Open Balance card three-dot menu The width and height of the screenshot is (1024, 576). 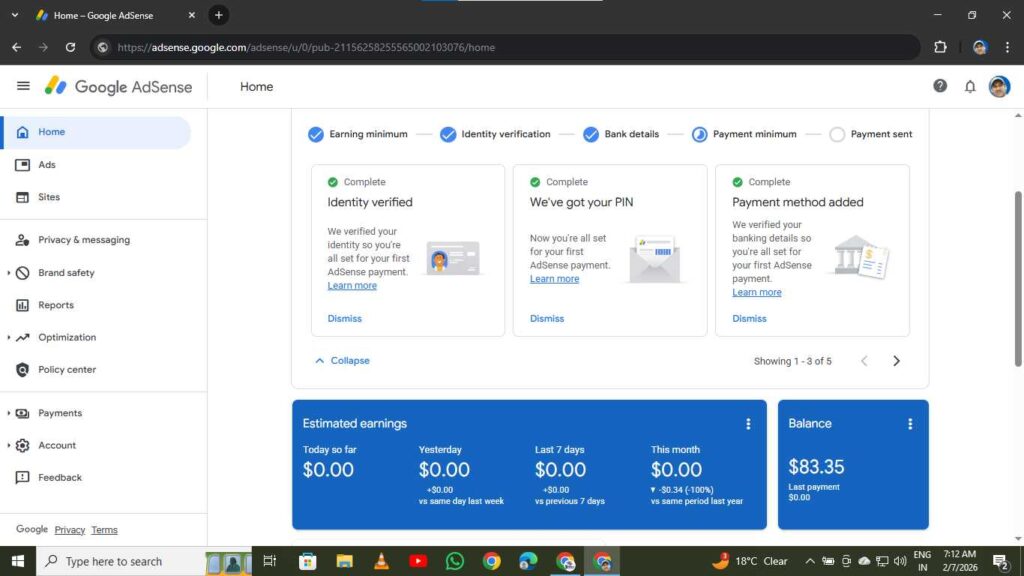[x=910, y=424]
